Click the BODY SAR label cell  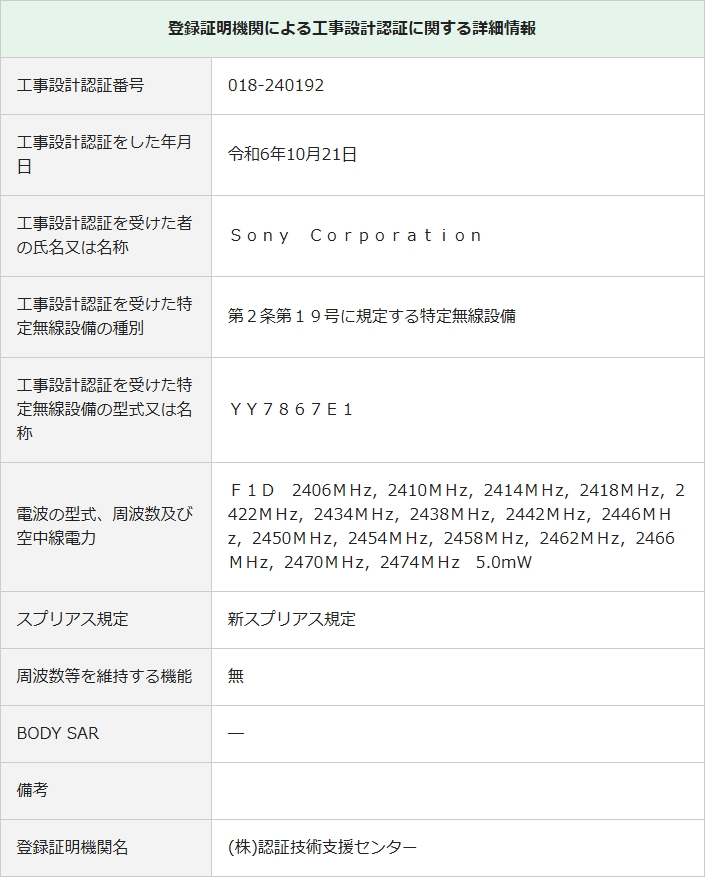click(106, 734)
